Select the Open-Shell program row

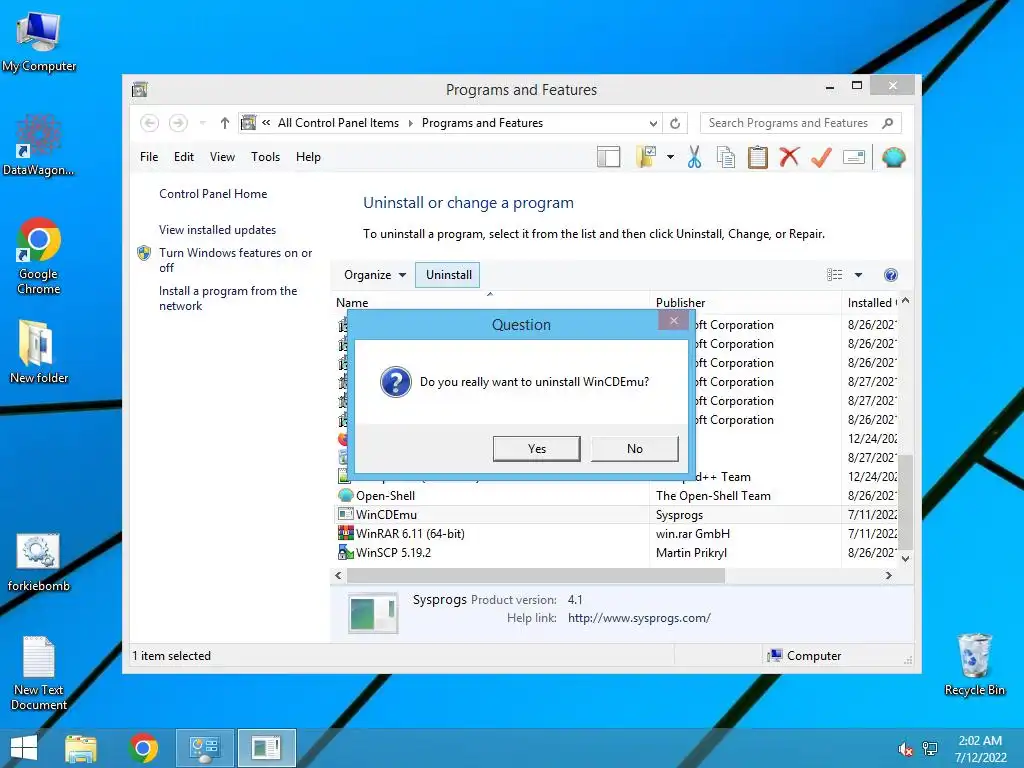click(615, 496)
